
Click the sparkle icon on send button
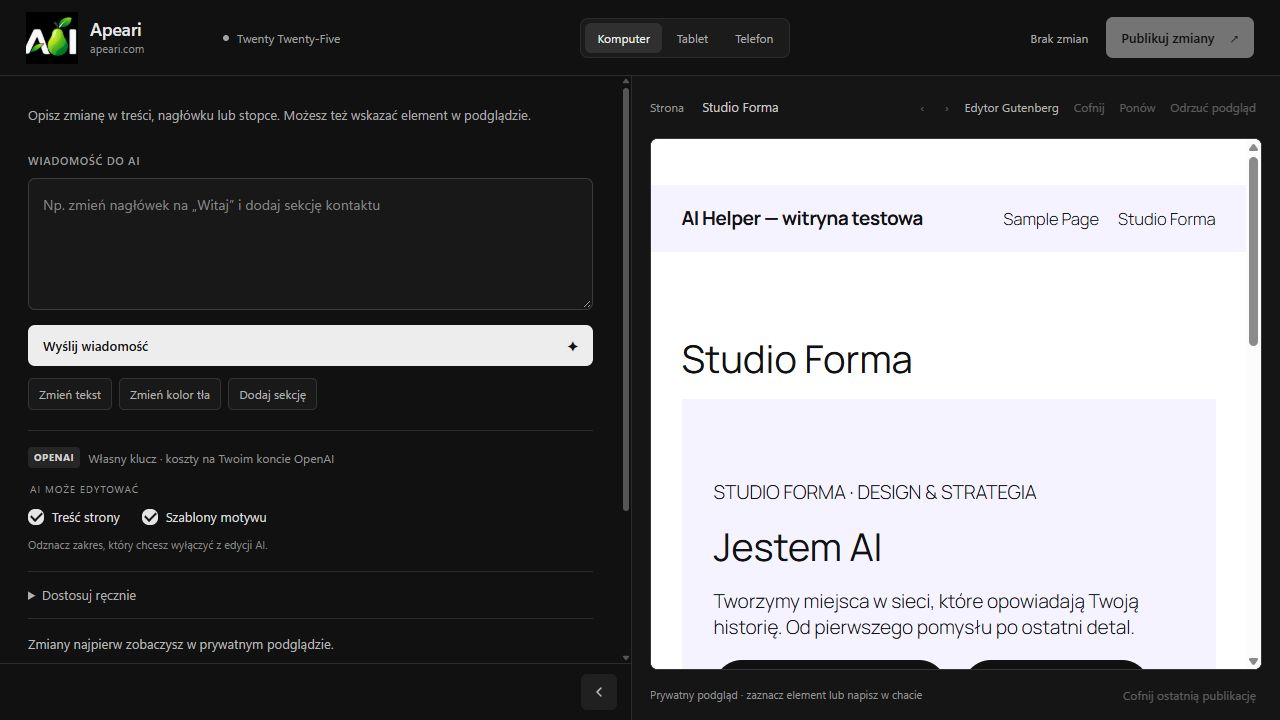click(573, 346)
